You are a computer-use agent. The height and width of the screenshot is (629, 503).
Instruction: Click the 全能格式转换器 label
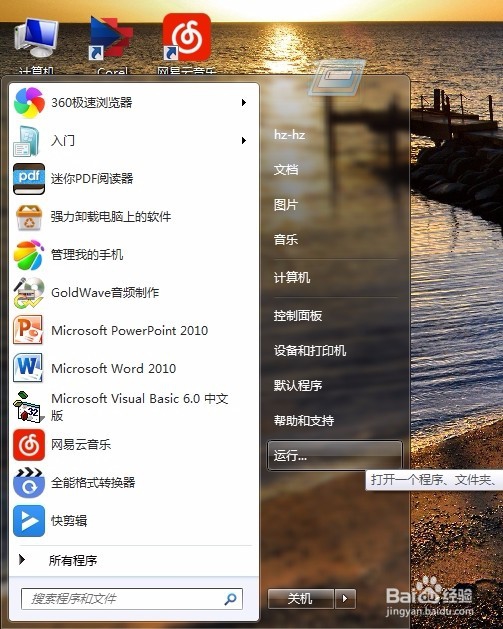click(x=93, y=483)
